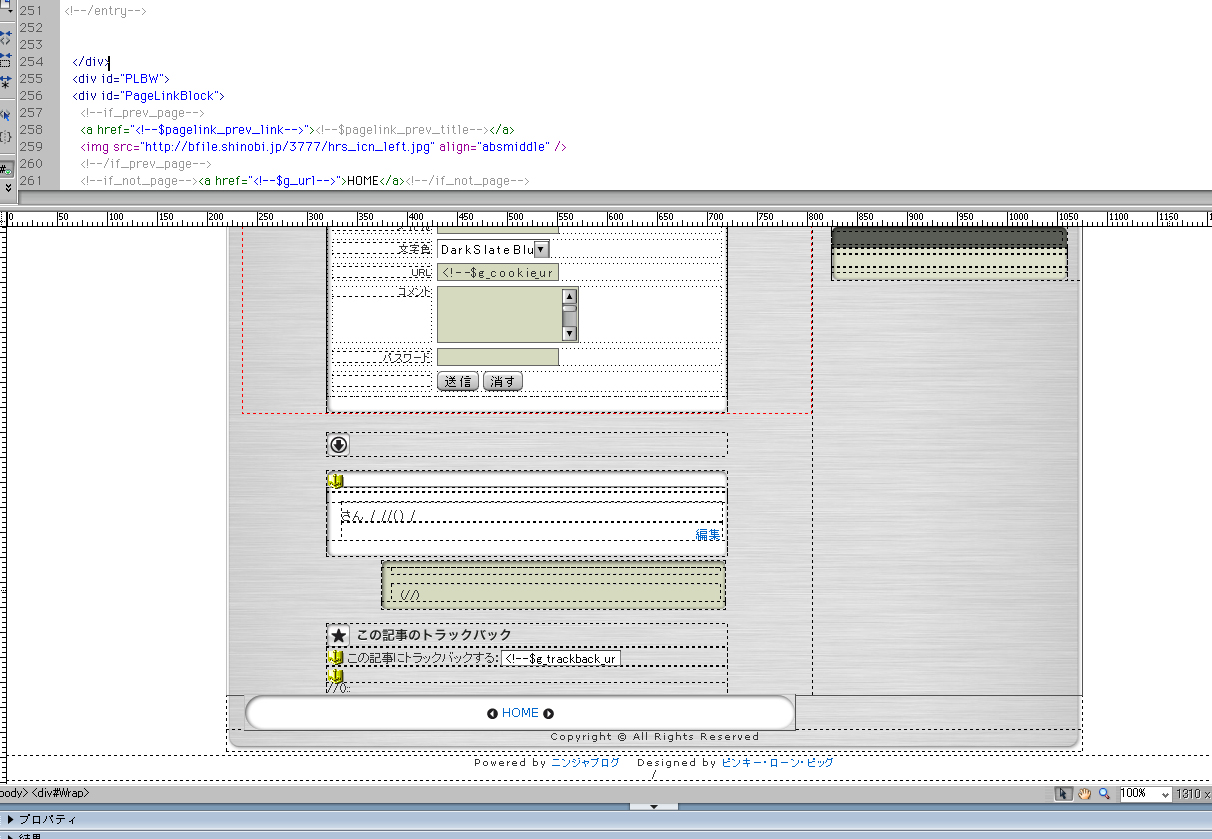
Task: Click the URL cookie input field
Action: [x=498, y=272]
